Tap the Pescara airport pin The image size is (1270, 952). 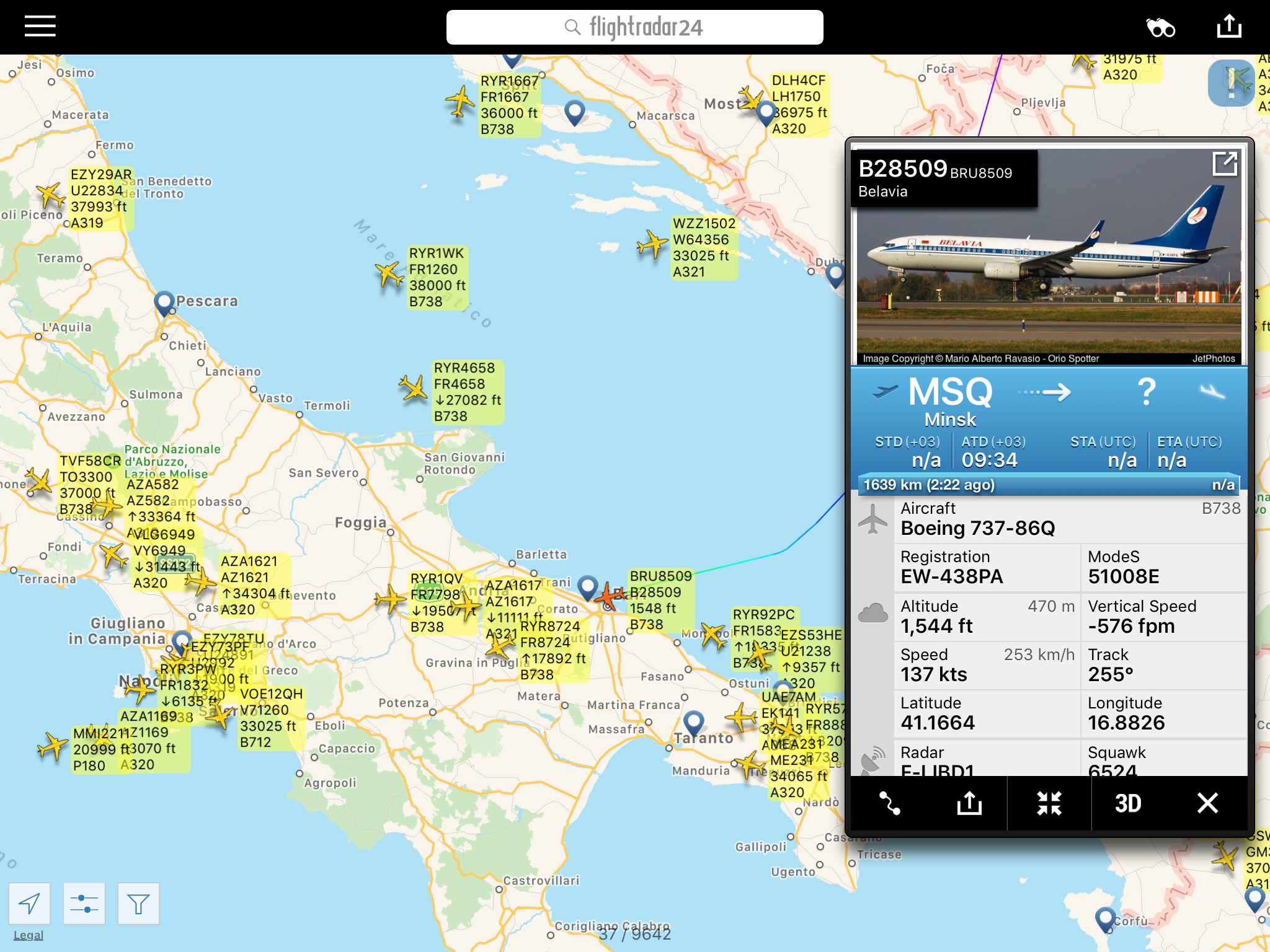tap(164, 302)
